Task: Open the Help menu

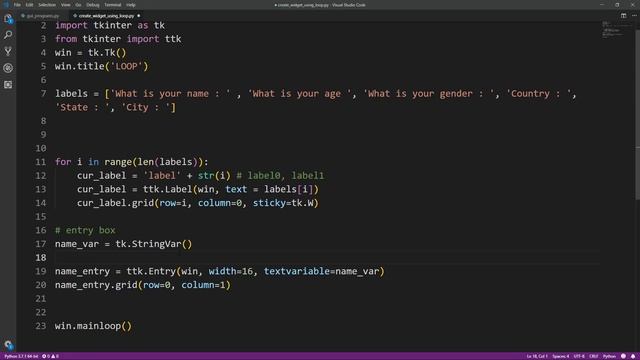Action: point(131,5)
